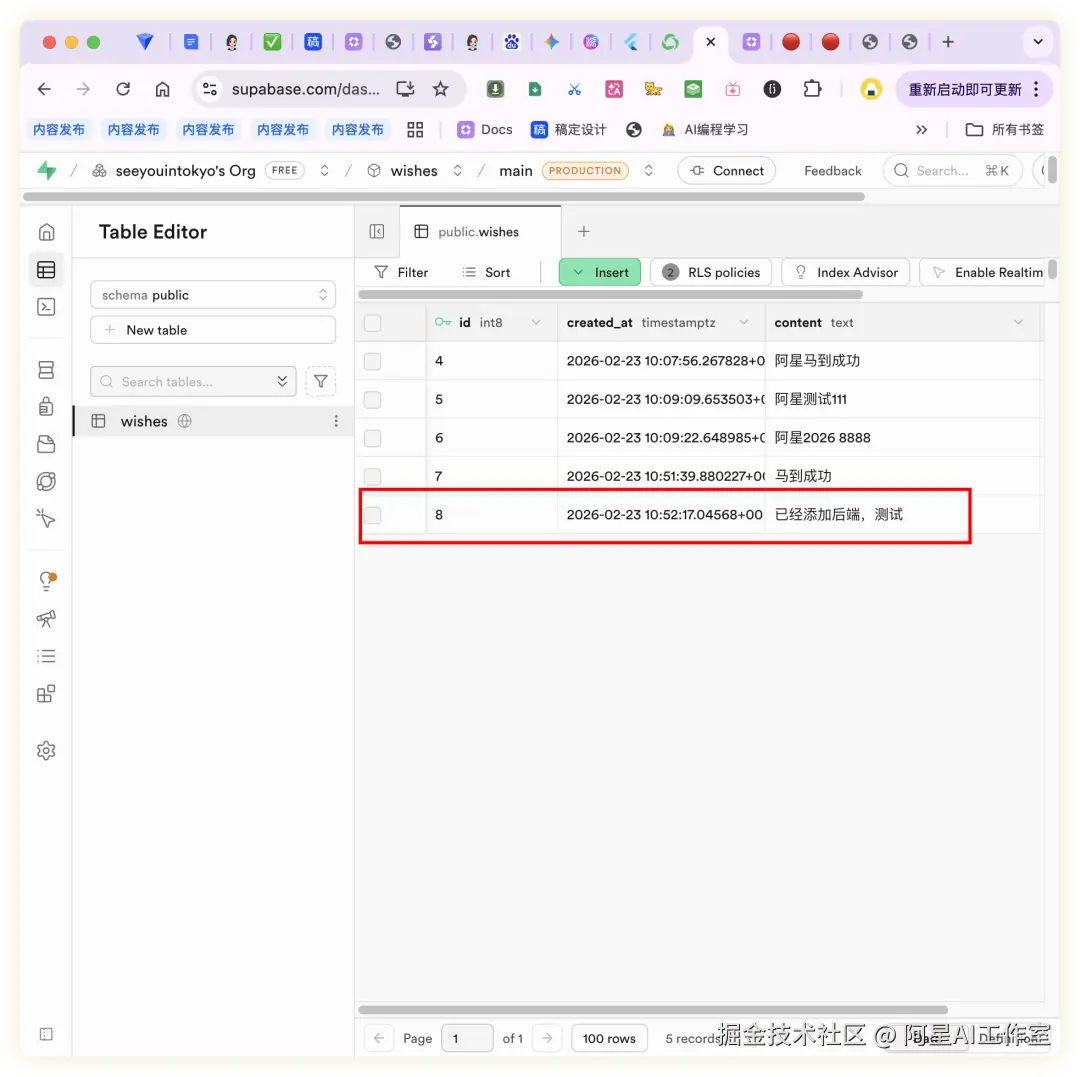Open 所有书签 folder
Viewport: 1080px width, 1077px height.
pos(1005,129)
